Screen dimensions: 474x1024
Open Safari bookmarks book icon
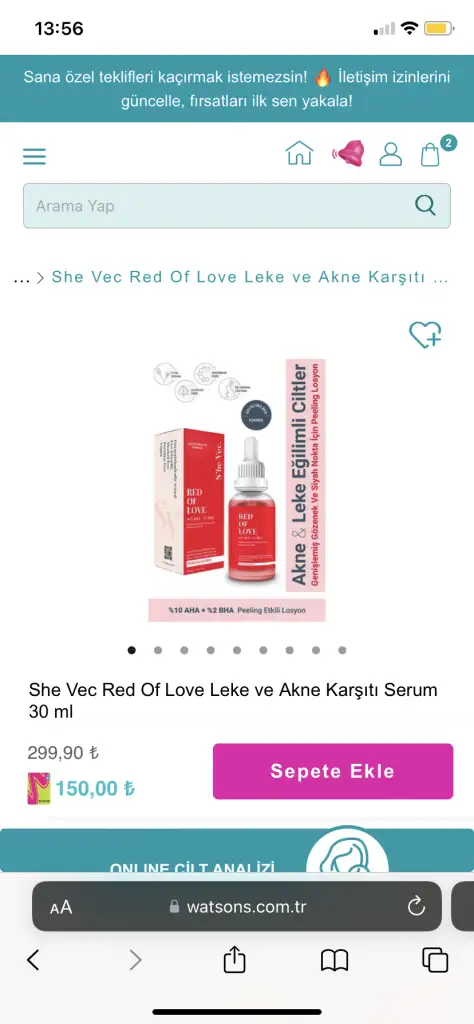[334, 960]
